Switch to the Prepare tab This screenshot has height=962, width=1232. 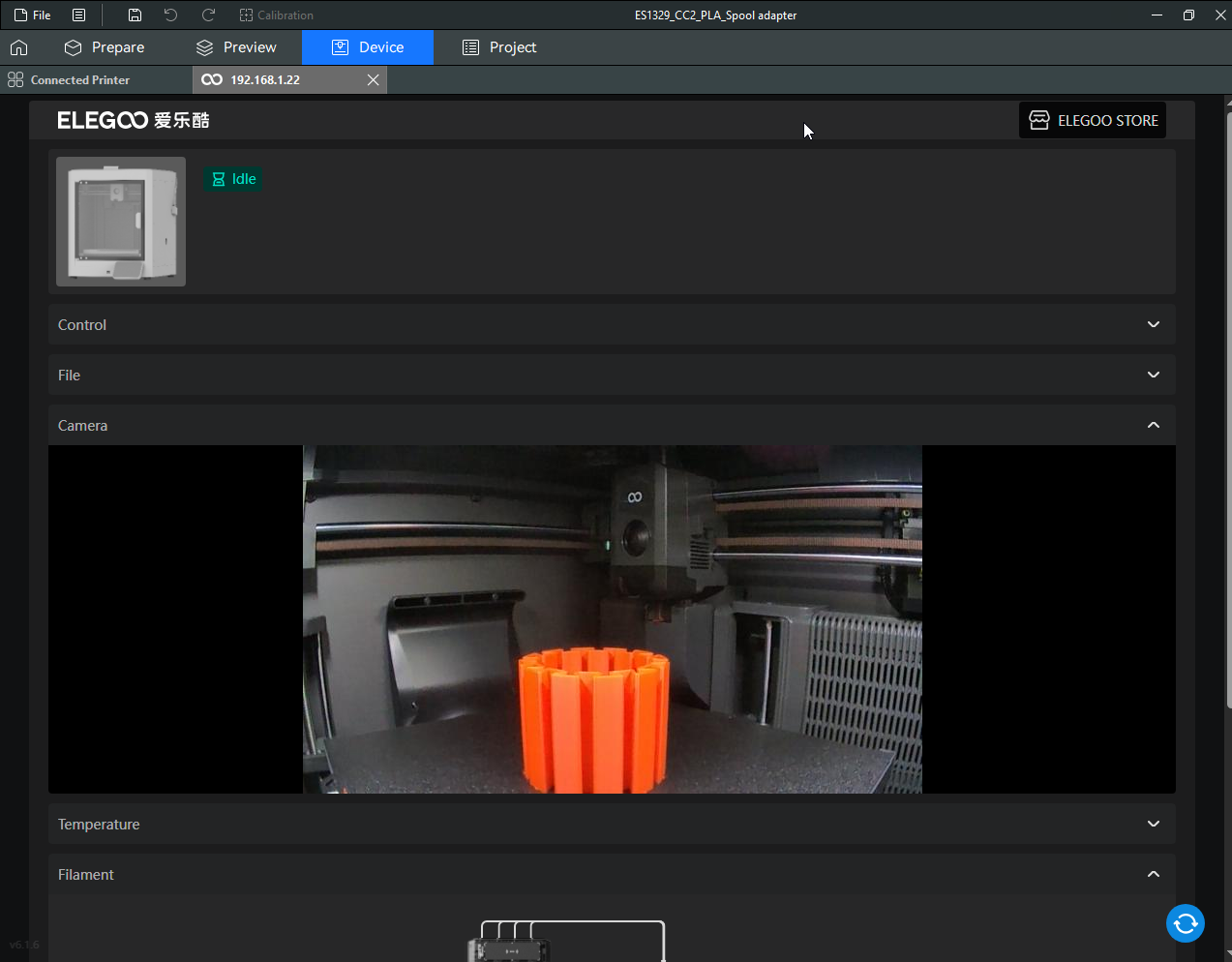[x=105, y=47]
